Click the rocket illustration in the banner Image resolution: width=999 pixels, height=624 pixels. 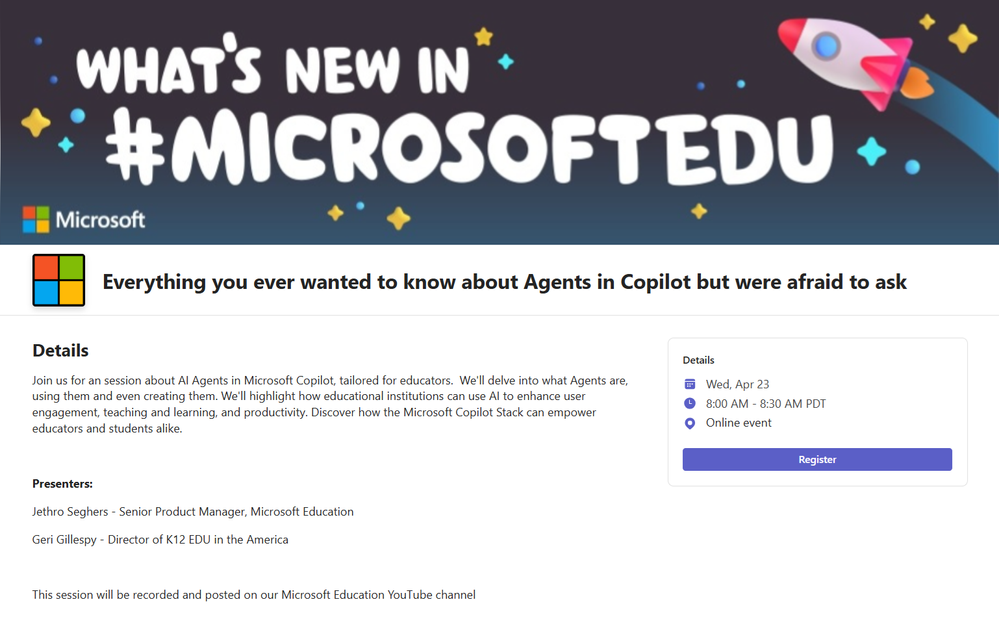pos(855,61)
